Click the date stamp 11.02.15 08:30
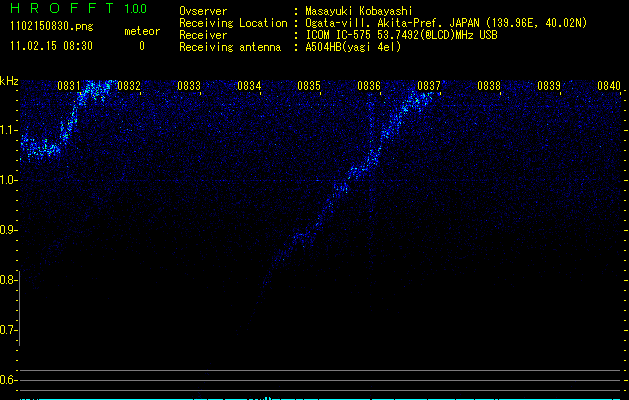629x400 pixels. pos(52,46)
